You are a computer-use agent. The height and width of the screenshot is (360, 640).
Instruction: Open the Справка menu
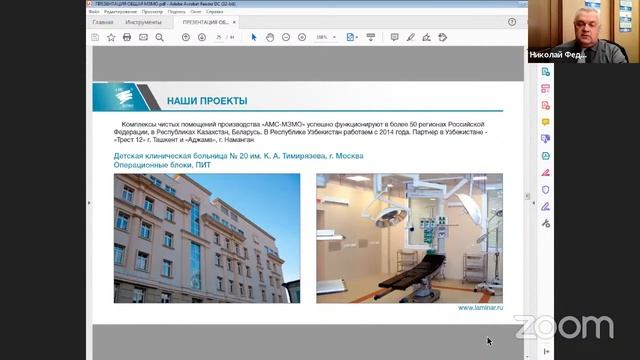(x=214, y=12)
